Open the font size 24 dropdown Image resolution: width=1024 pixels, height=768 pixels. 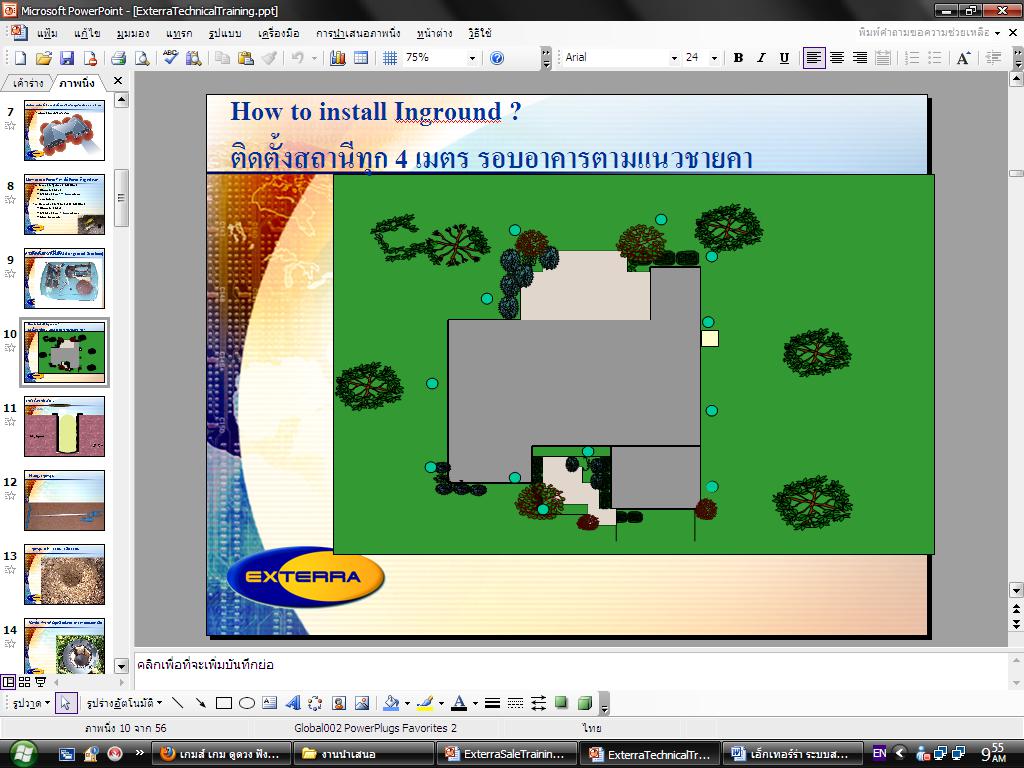tap(714, 58)
